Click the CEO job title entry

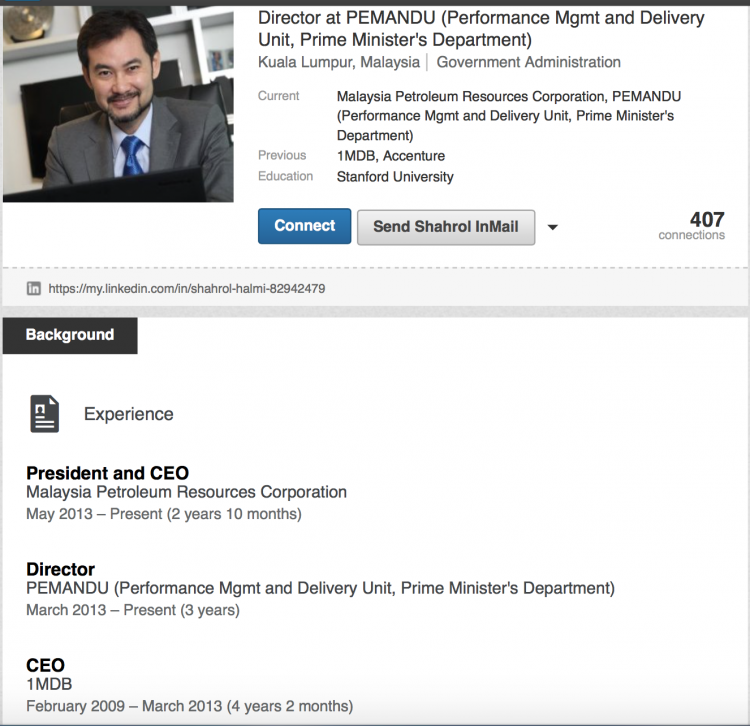click(x=45, y=665)
